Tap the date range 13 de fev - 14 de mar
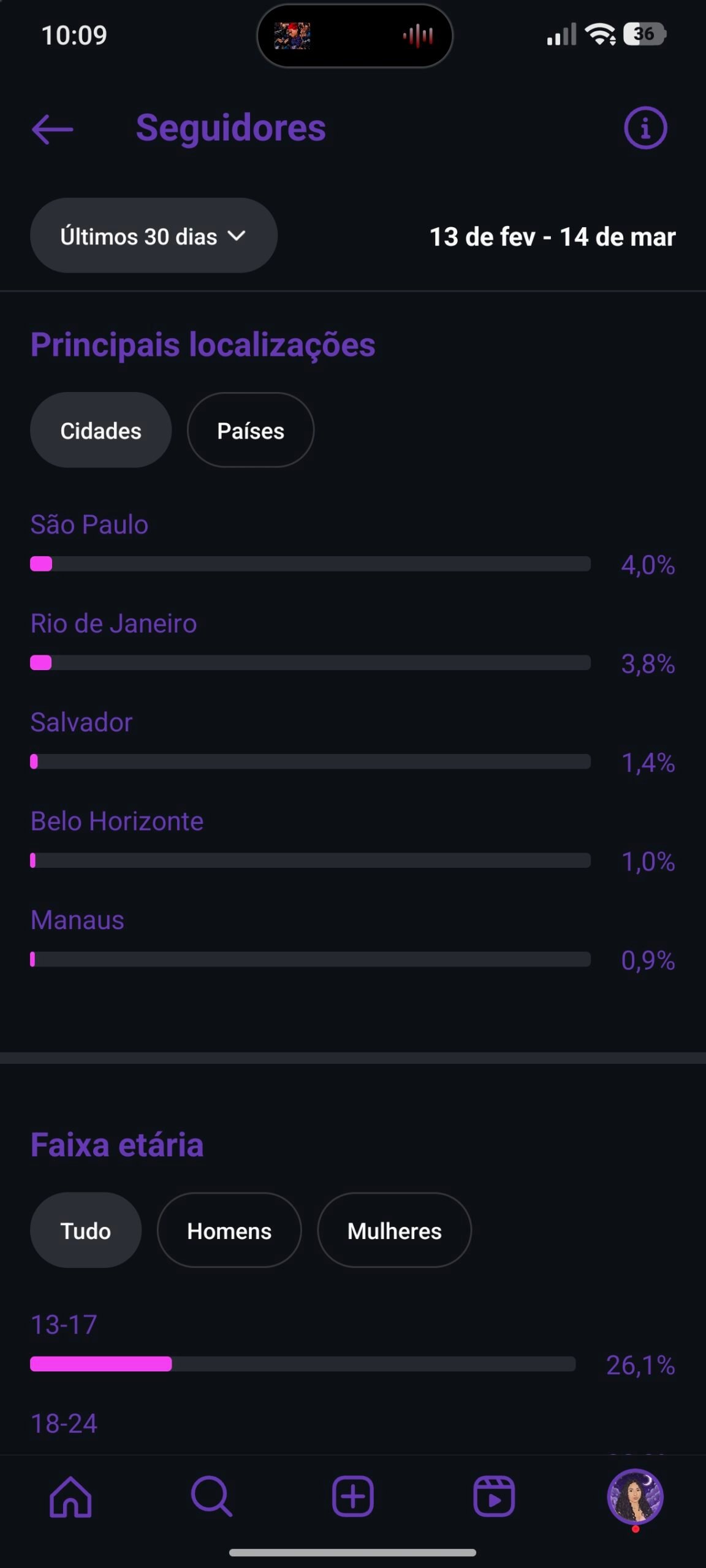706x1568 pixels. coord(552,237)
